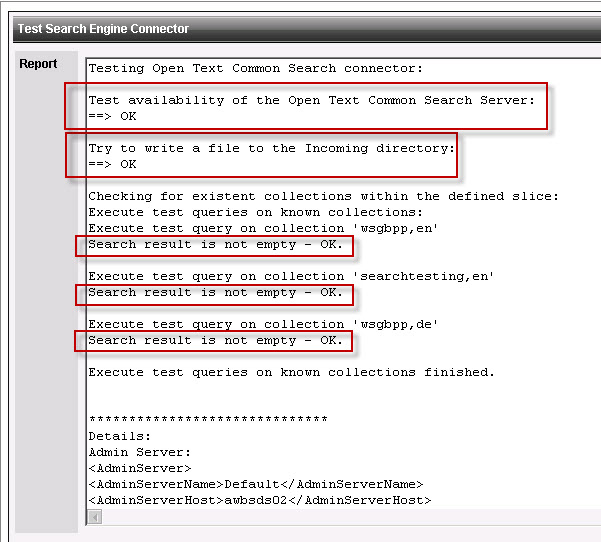
Task: Click '==> OK' under availability test
Action: 112,116
